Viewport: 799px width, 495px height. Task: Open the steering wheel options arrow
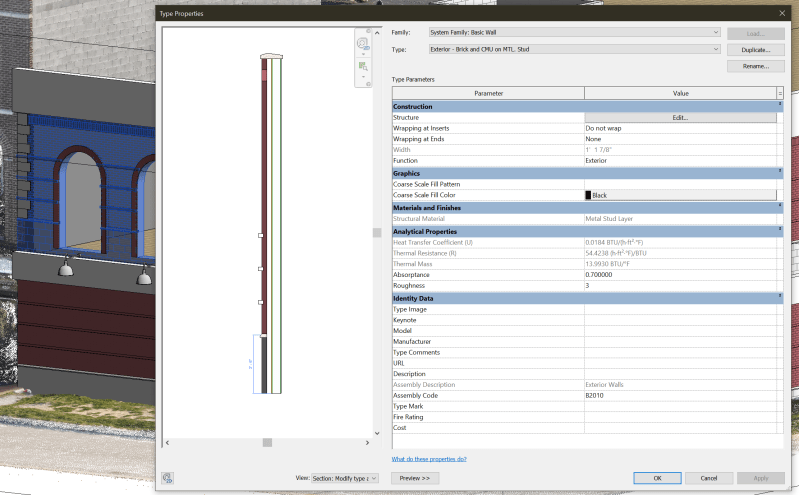(x=363, y=54)
